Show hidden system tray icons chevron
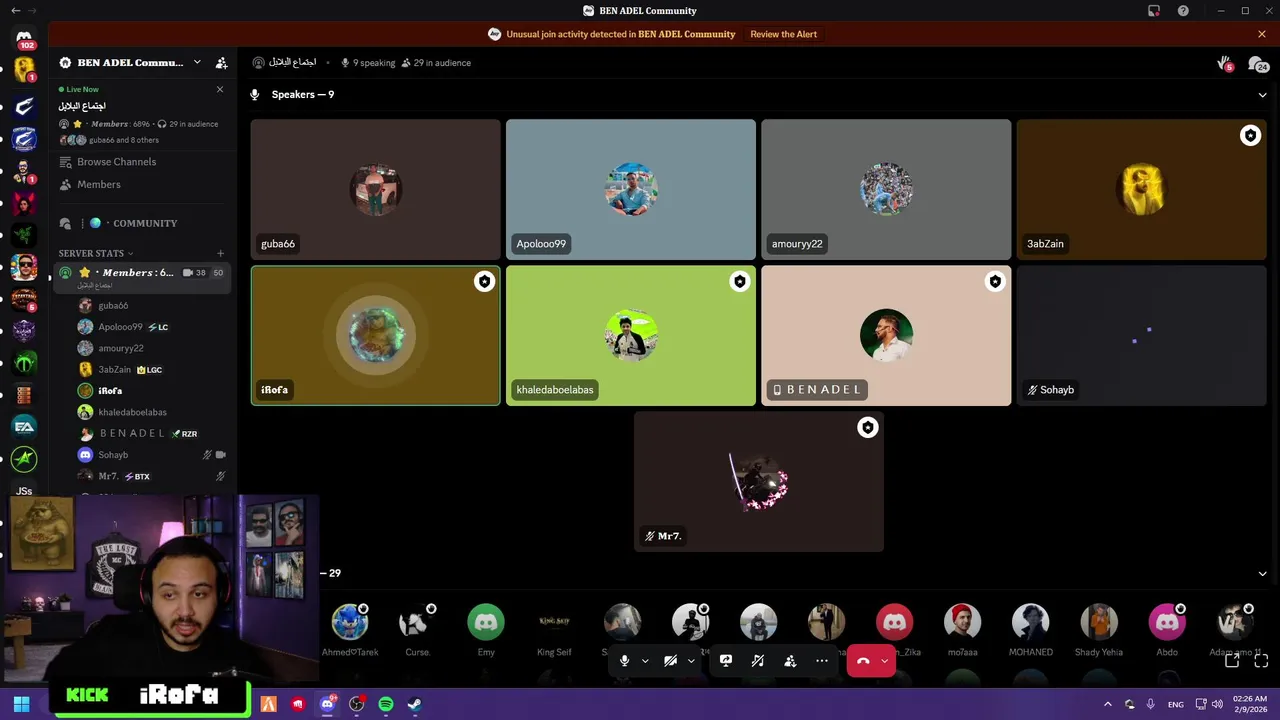This screenshot has width=1280, height=720. [x=1107, y=704]
